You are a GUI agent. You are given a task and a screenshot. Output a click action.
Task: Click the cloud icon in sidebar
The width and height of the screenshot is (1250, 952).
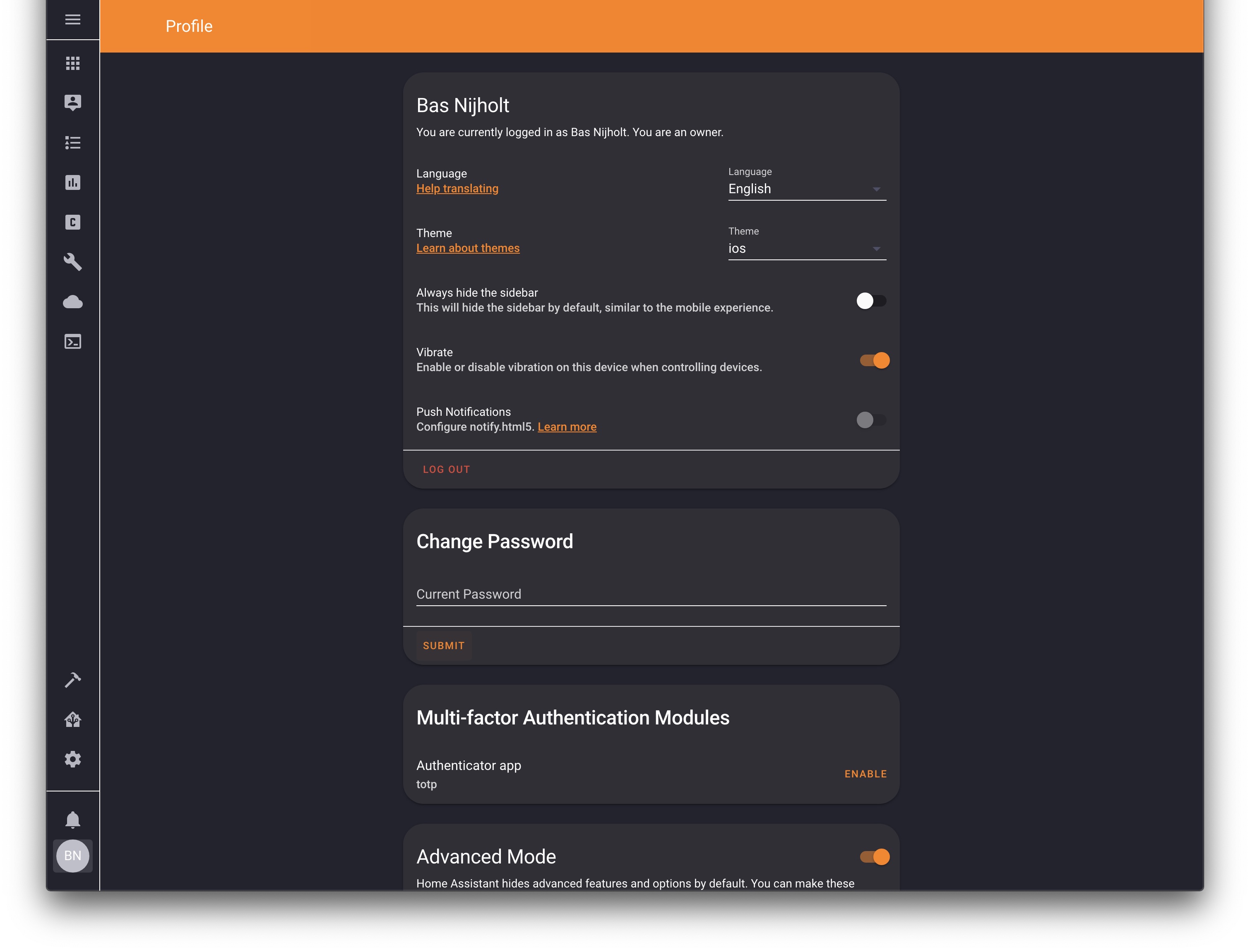point(72,302)
